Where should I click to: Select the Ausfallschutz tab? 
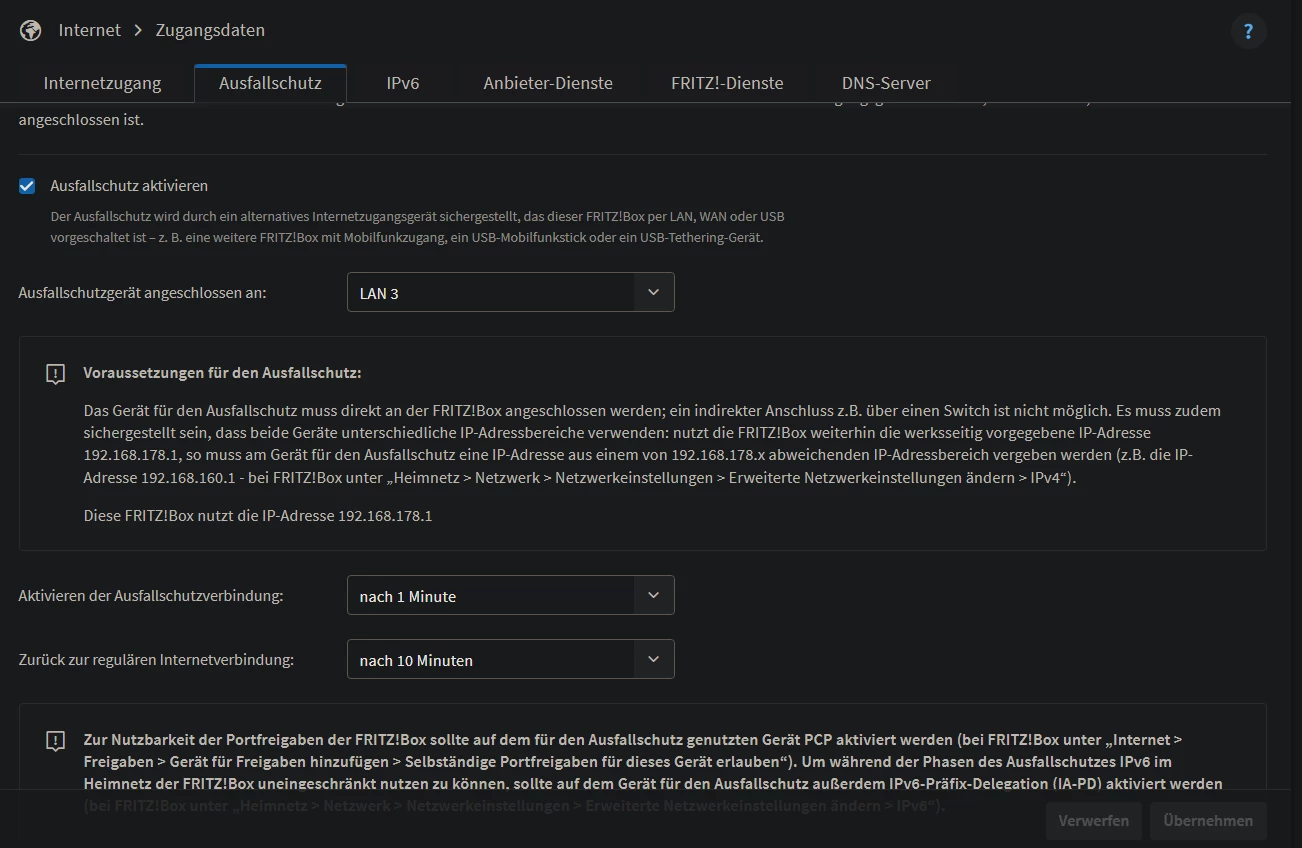click(270, 83)
